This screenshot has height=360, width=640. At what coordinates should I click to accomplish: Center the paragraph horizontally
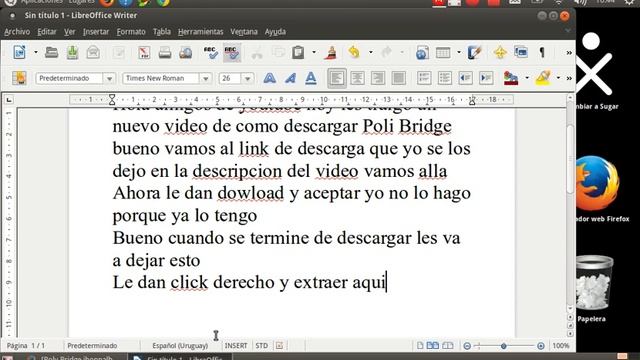click(358, 78)
